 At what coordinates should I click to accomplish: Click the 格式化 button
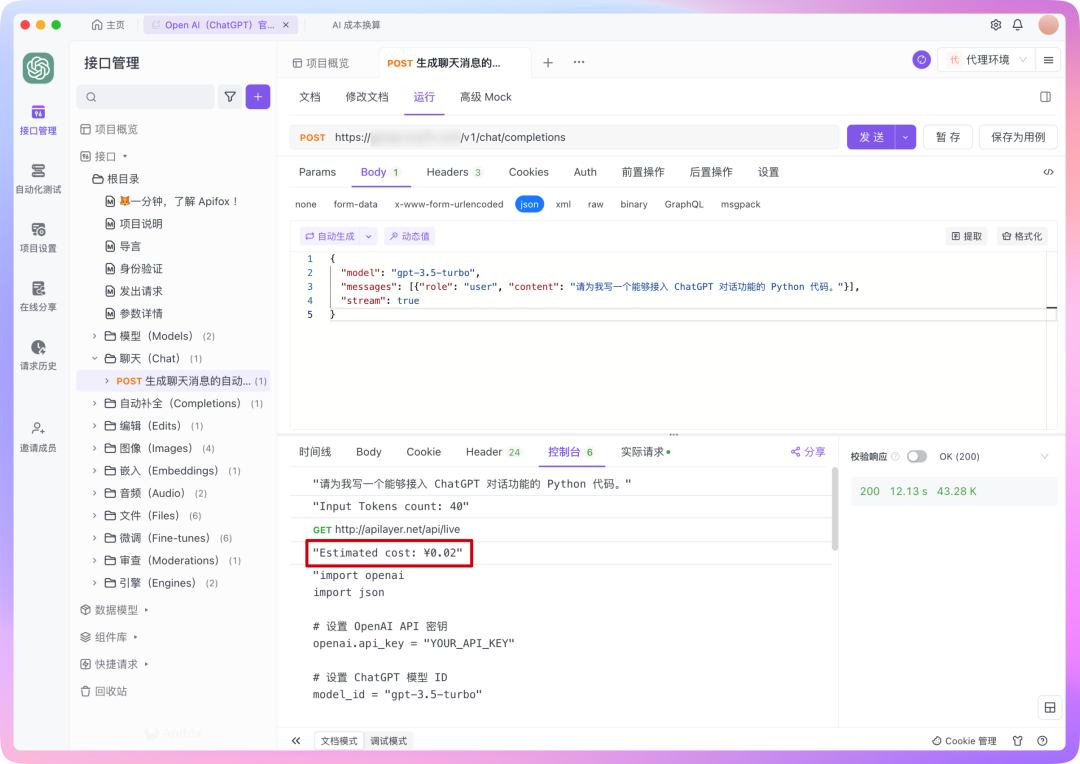pos(1022,236)
